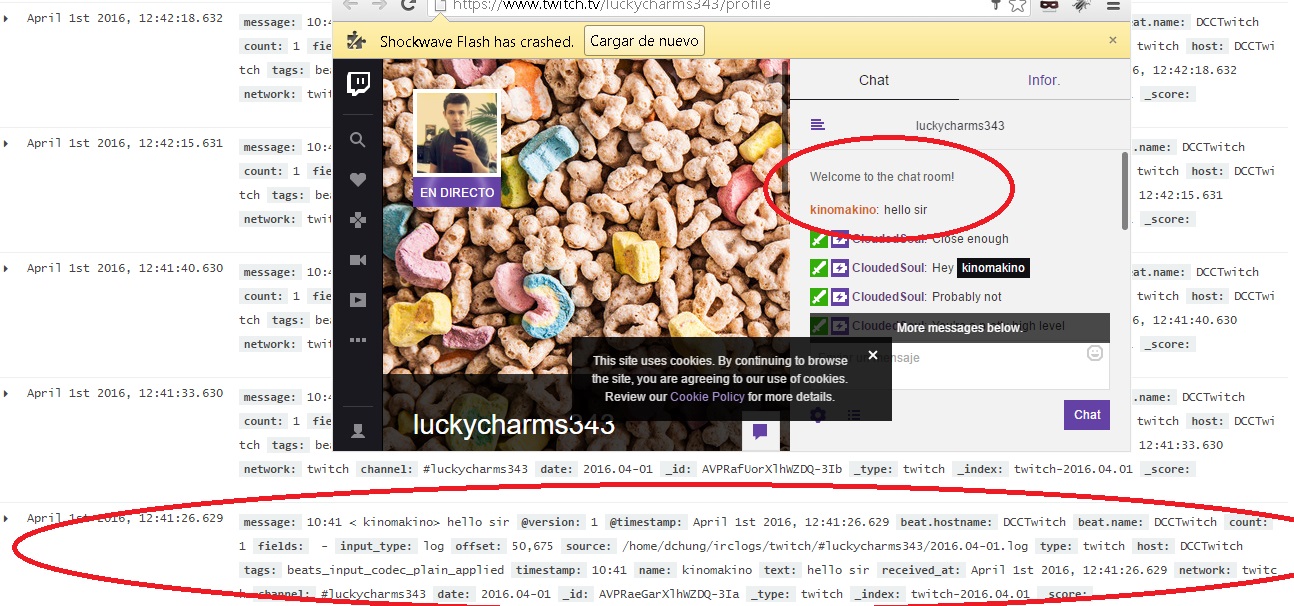Open search from the Twitch sidebar
The image size is (1294, 606).
click(358, 140)
